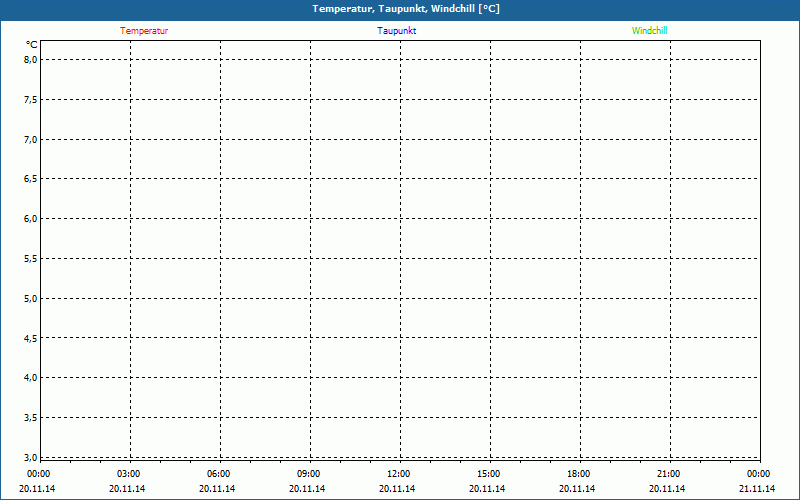Click the 06:00 time axis label
800x500 pixels.
click(x=218, y=474)
